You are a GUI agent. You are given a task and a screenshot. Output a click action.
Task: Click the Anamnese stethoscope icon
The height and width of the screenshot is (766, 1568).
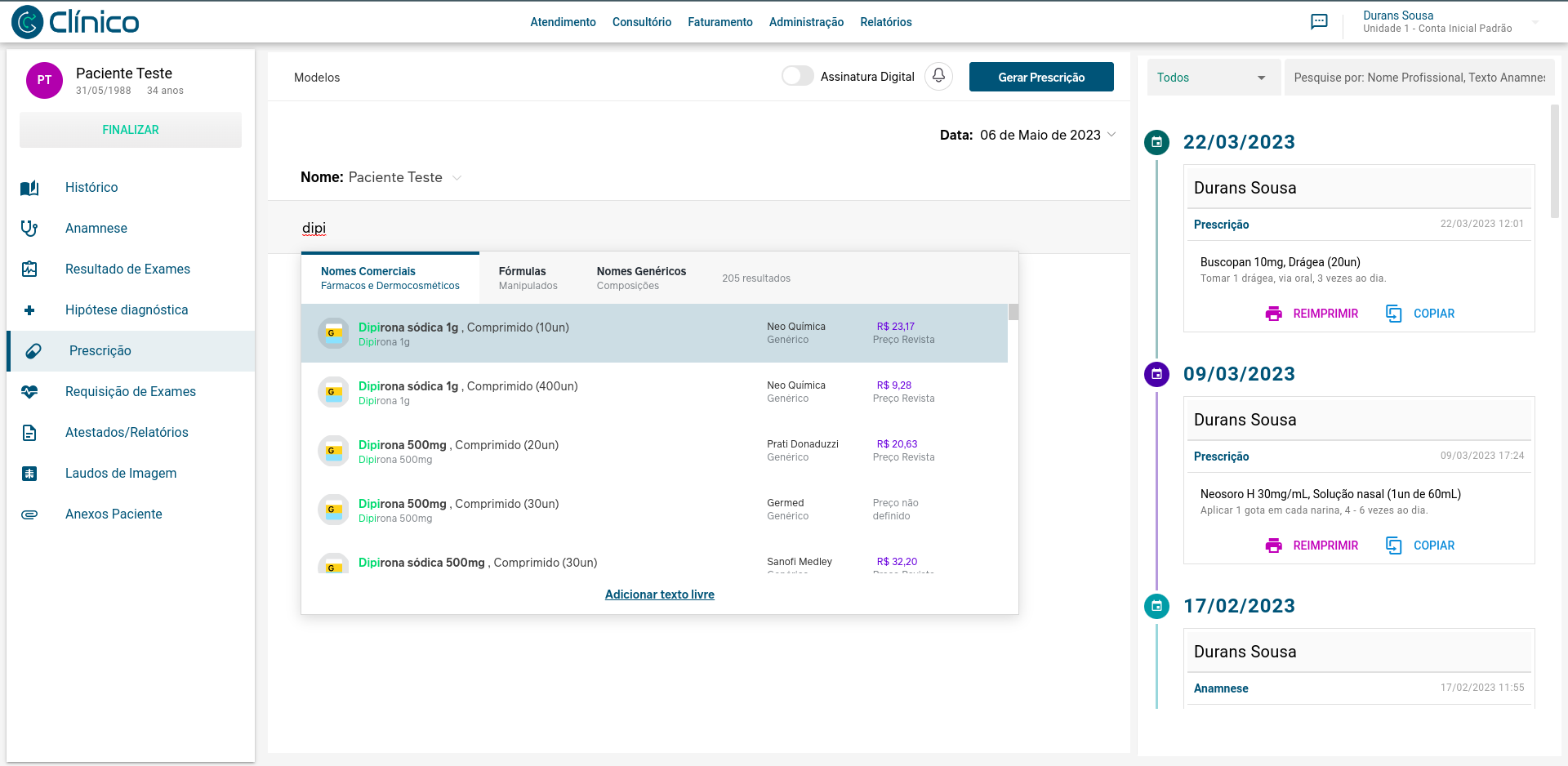coord(29,229)
